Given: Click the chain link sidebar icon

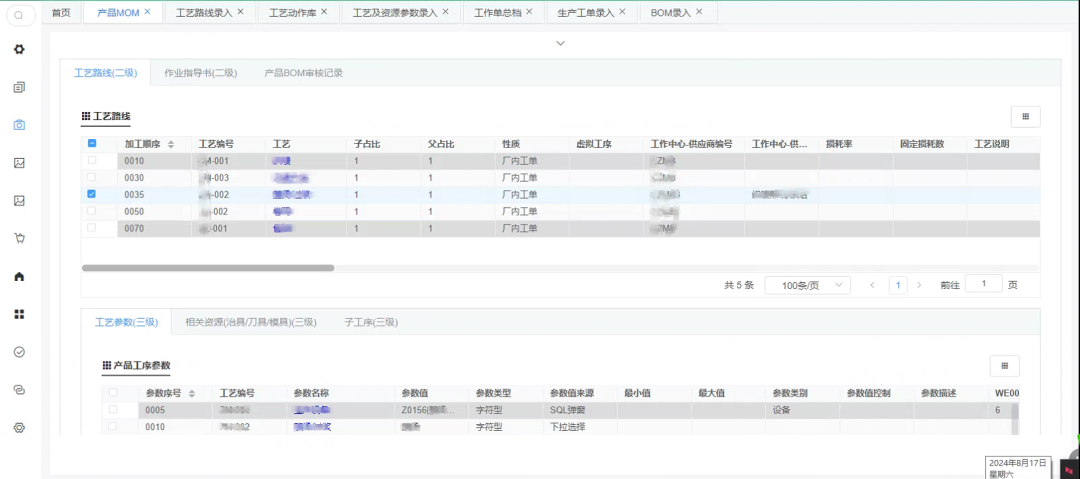Looking at the screenshot, I should tap(19, 389).
